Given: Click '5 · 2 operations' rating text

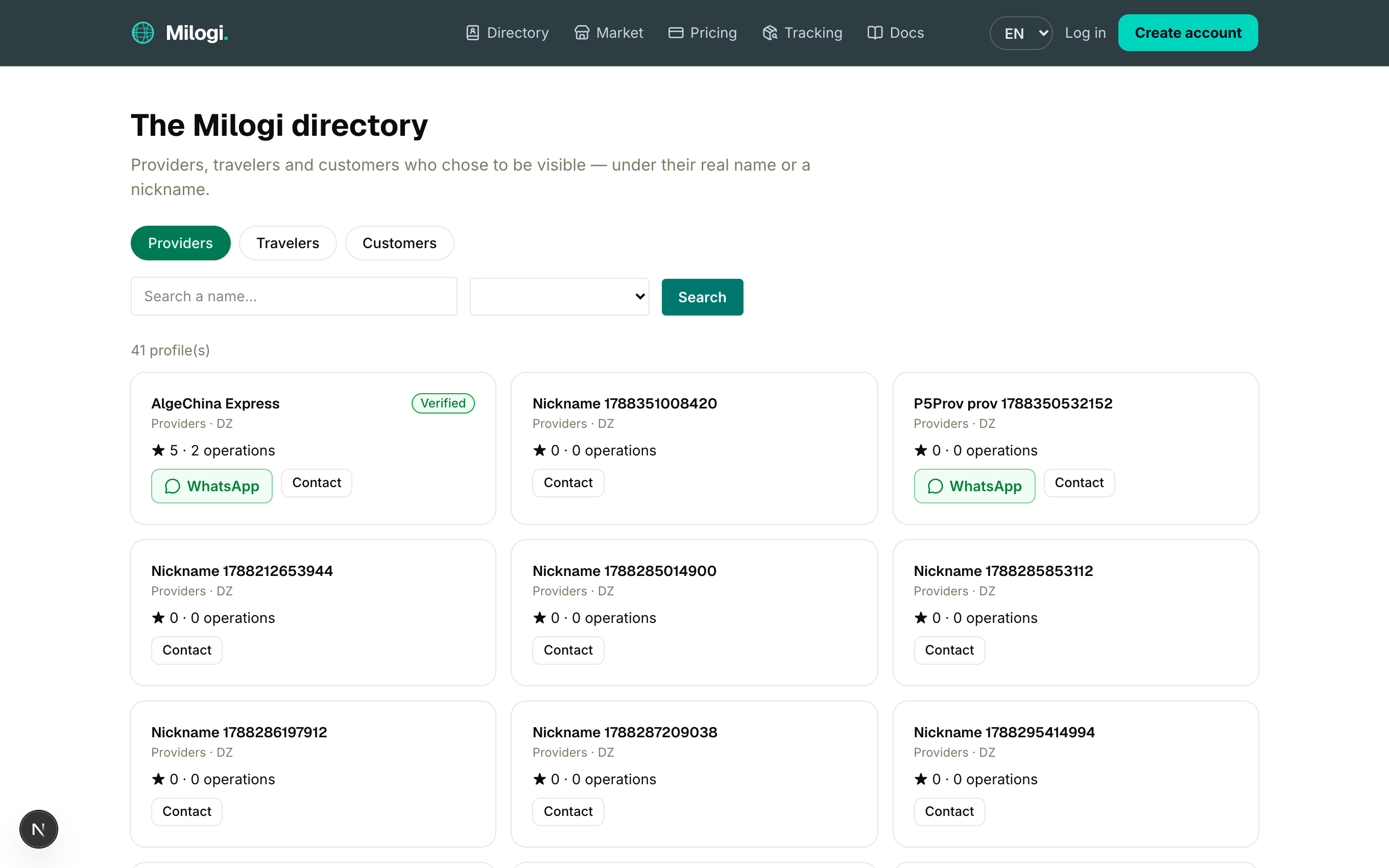Looking at the screenshot, I should coord(223,451).
